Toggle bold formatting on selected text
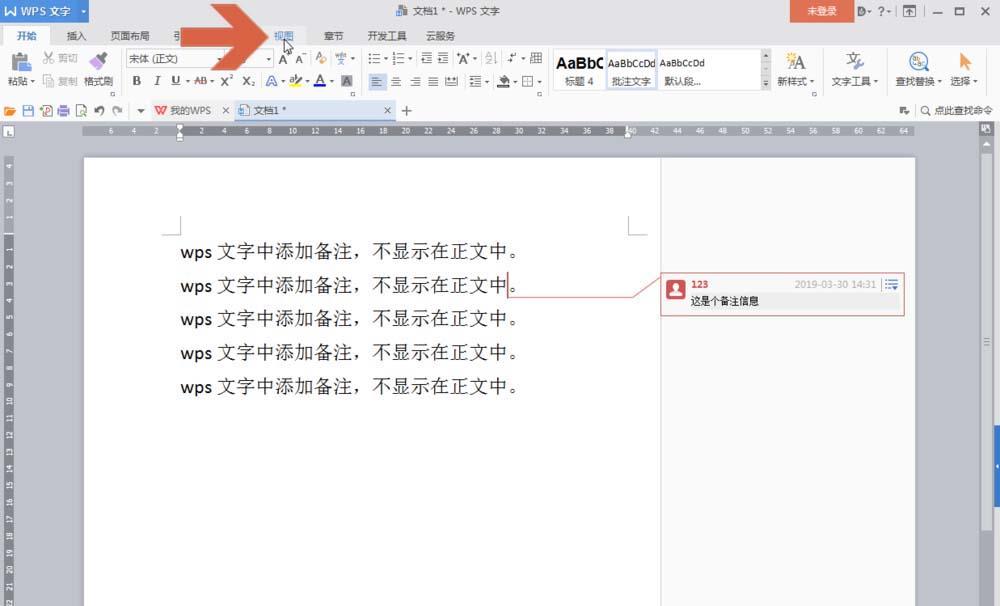The height and width of the screenshot is (606, 1000). tap(137, 80)
